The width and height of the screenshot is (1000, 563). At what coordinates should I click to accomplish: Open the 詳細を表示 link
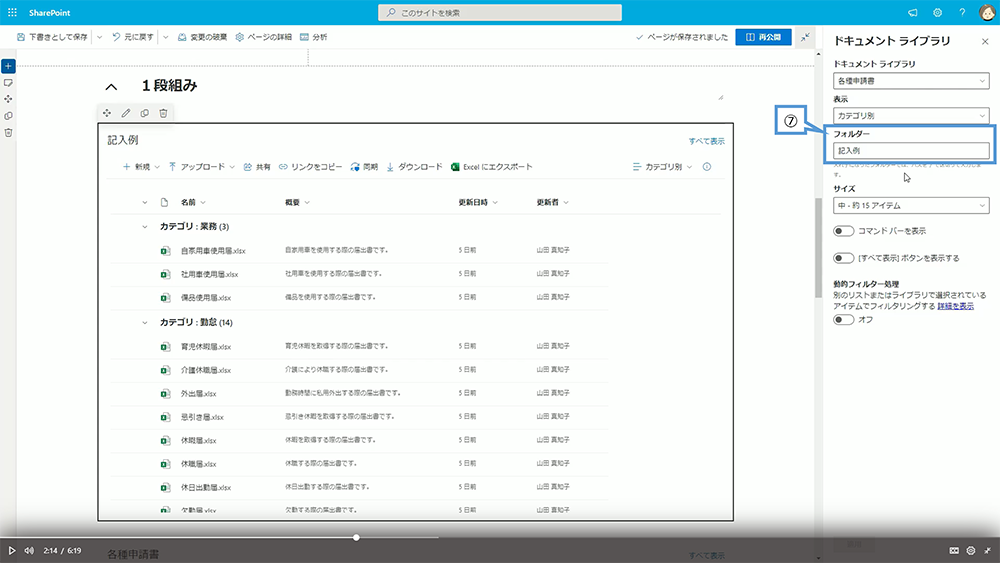955,306
